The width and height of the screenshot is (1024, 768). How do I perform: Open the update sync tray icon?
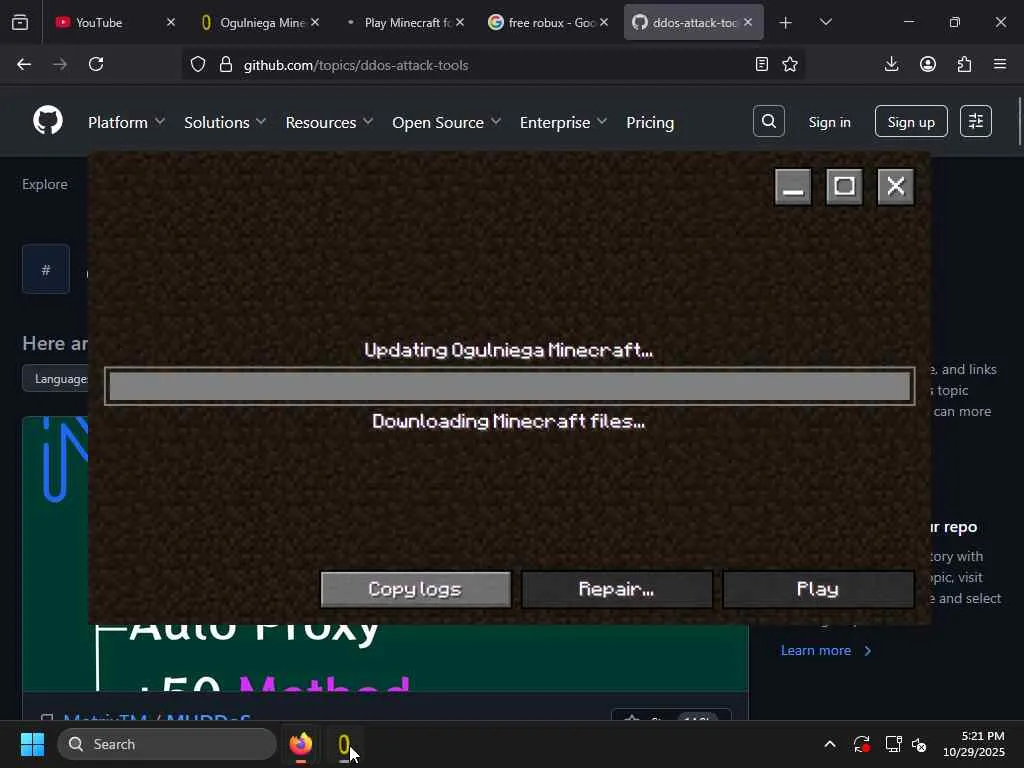click(x=862, y=744)
